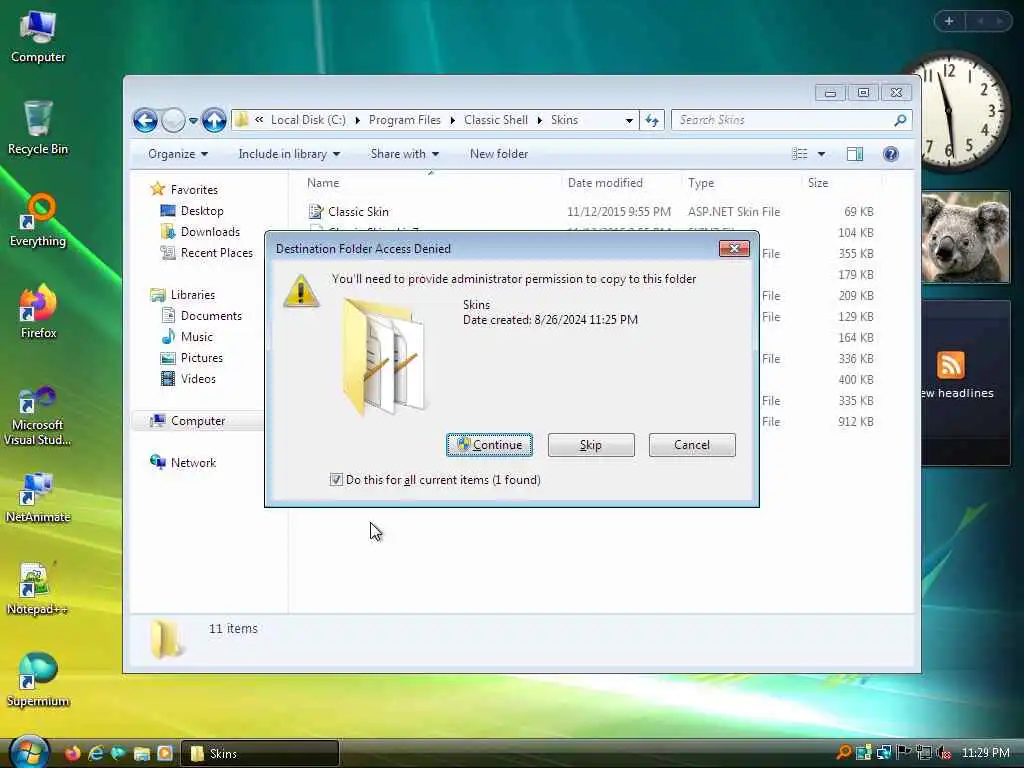Click the Explorer forward arrow button

point(173,120)
